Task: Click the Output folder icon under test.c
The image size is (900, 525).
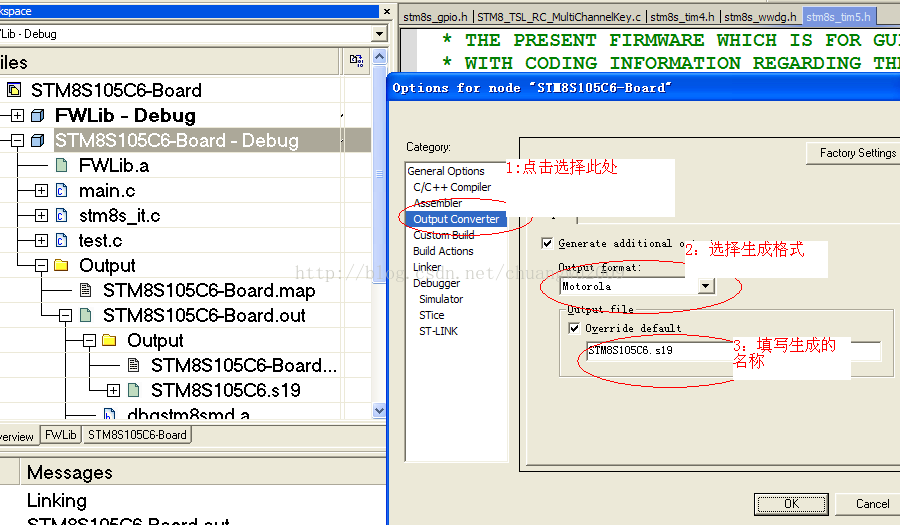Action: (61, 265)
